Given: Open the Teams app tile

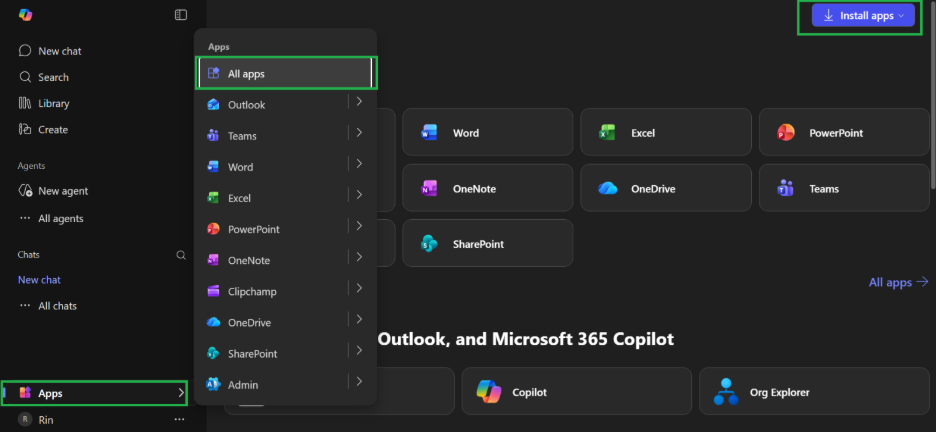Looking at the screenshot, I should [x=844, y=188].
